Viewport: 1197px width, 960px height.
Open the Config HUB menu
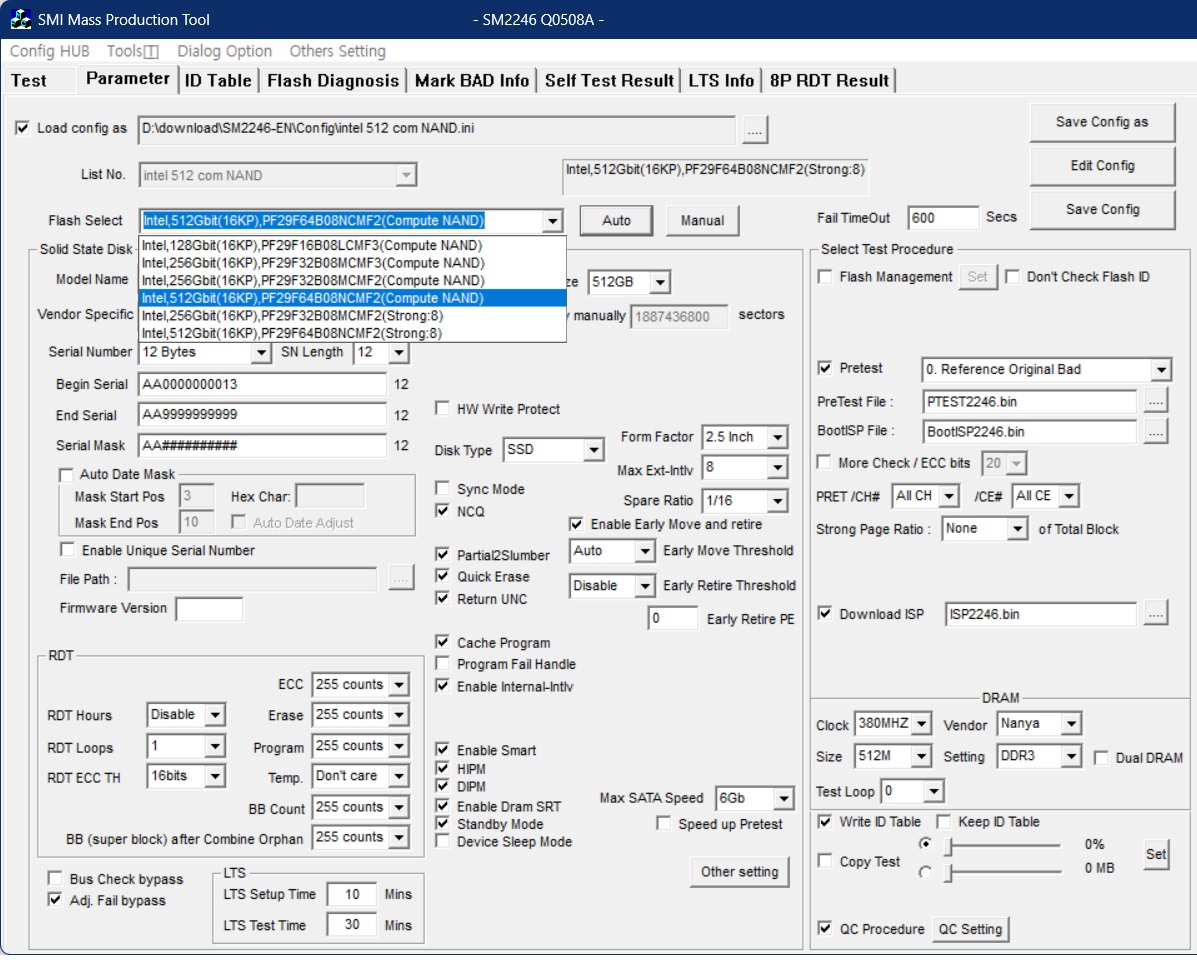tap(50, 51)
